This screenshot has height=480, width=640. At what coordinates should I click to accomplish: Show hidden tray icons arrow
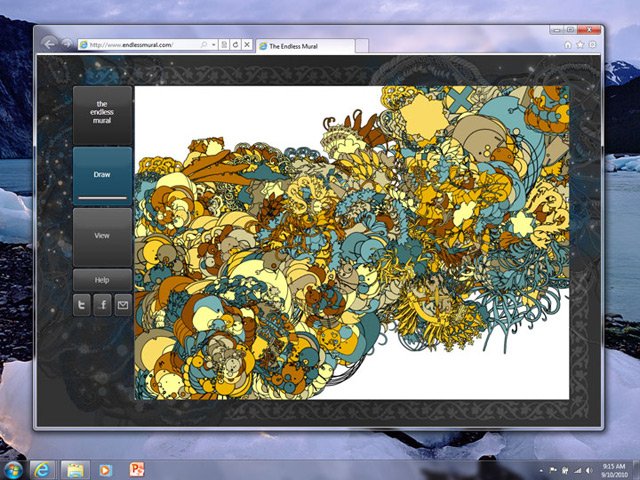541,471
